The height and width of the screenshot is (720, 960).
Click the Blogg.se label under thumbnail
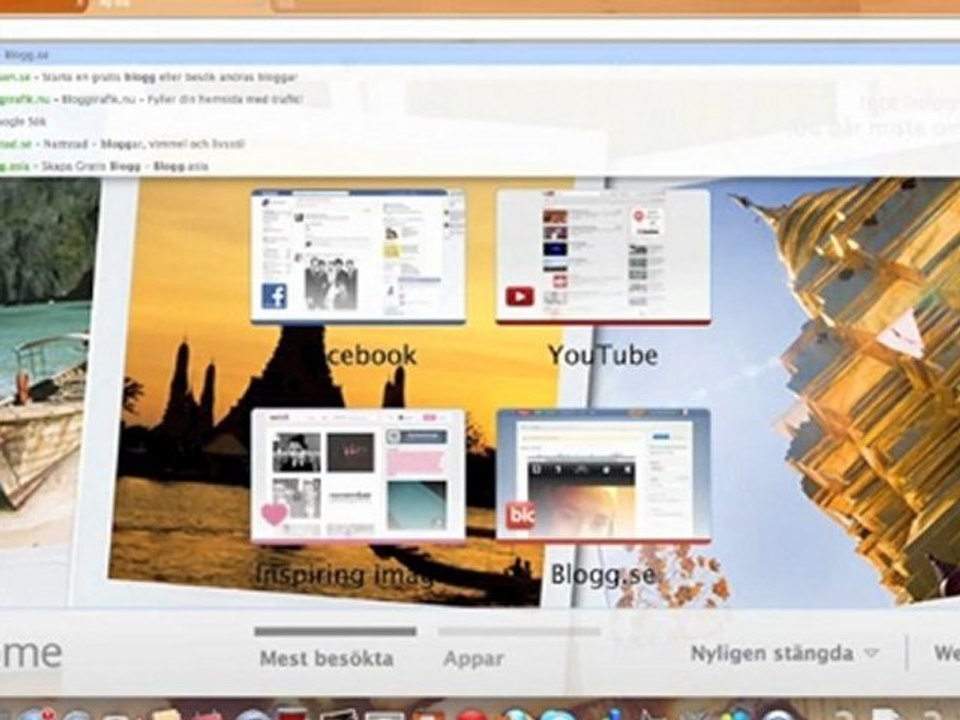[603, 574]
